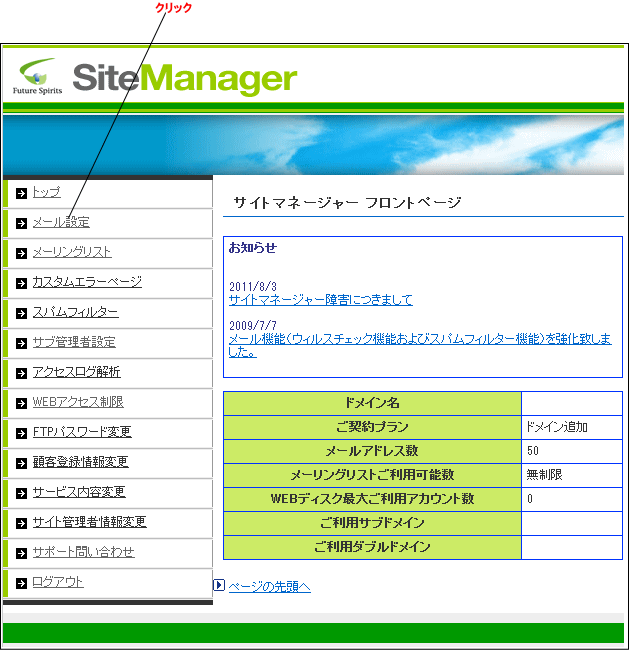Click arrow icon beside メール設定
Image resolution: width=629 pixels, height=650 pixels.
pyautogui.click(x=21, y=223)
